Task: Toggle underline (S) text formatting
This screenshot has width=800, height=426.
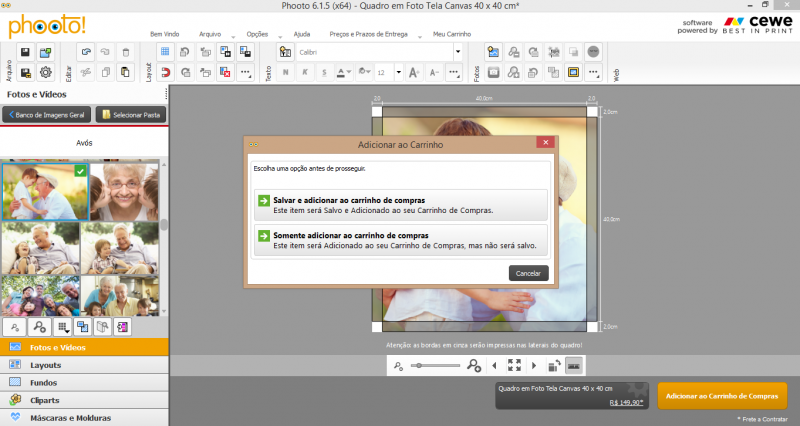Action: 323,72
